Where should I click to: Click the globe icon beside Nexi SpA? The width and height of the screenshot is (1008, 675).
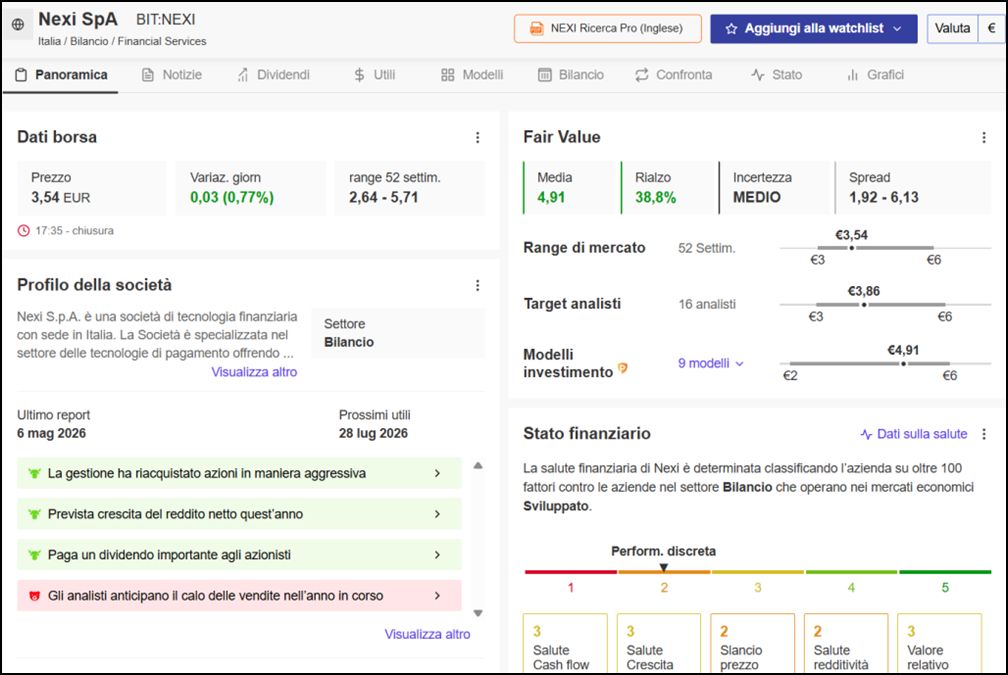(x=18, y=24)
